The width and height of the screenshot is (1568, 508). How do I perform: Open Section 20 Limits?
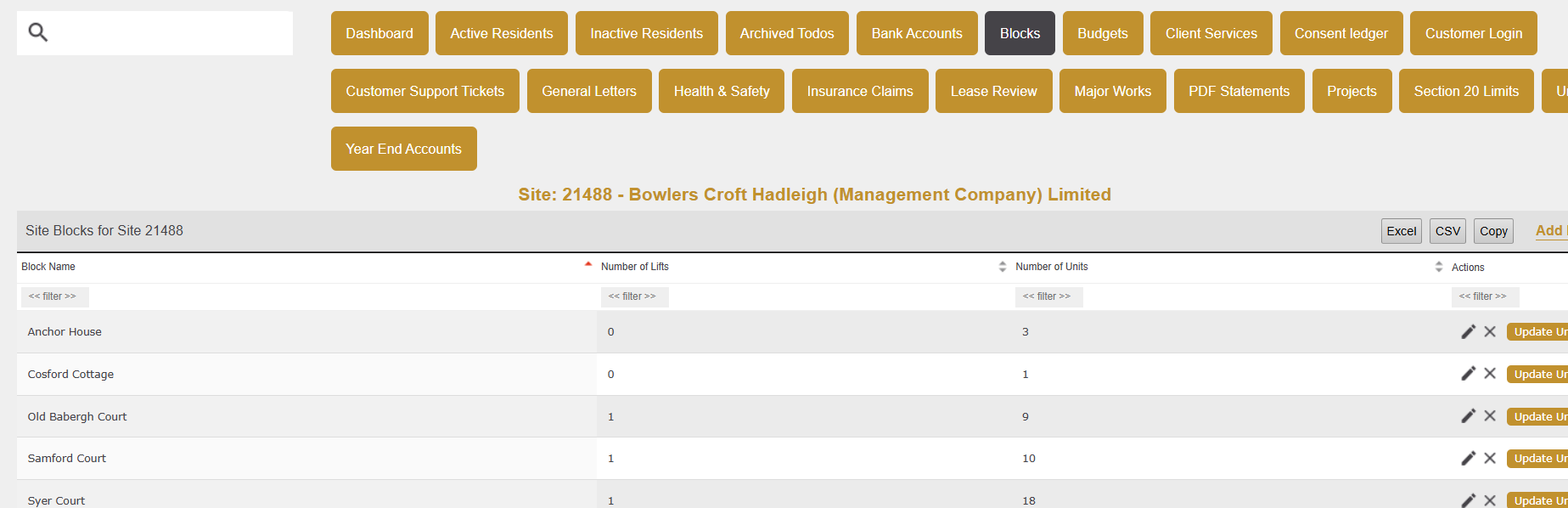point(1467,91)
